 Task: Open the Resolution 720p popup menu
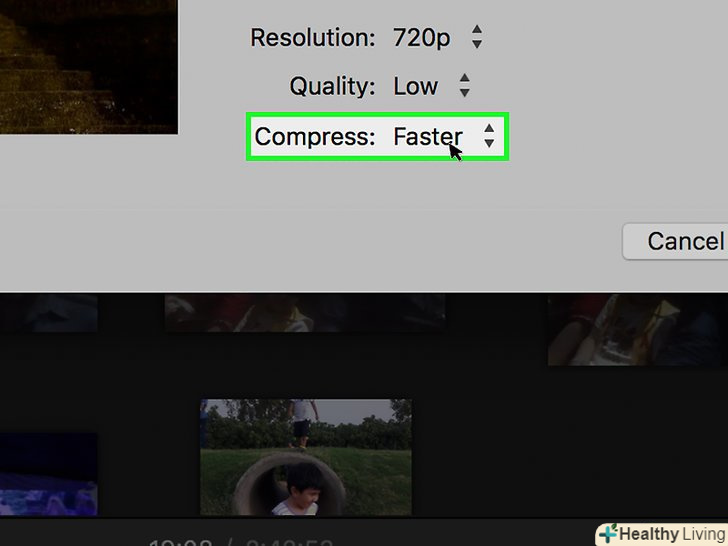tap(437, 37)
